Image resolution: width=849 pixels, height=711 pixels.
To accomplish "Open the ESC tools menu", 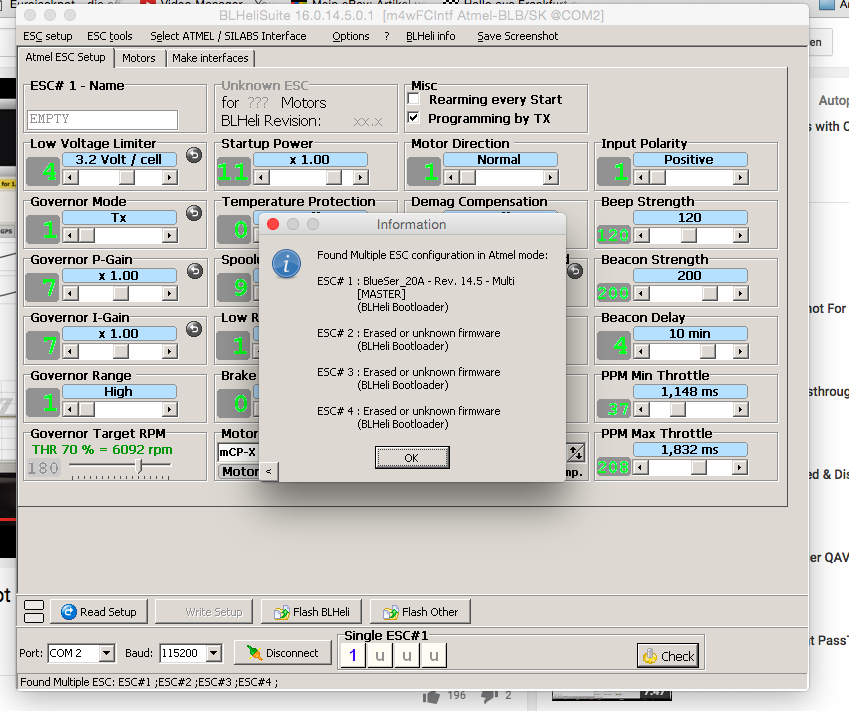I will pyautogui.click(x=110, y=36).
